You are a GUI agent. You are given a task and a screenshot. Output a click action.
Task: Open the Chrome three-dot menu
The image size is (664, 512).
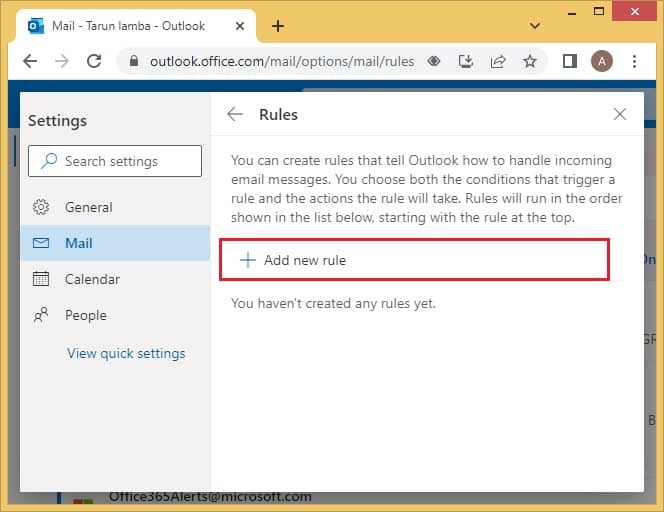click(x=634, y=61)
